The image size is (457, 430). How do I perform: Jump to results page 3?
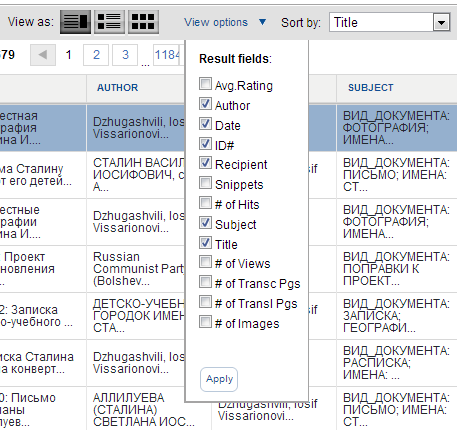coord(125,55)
